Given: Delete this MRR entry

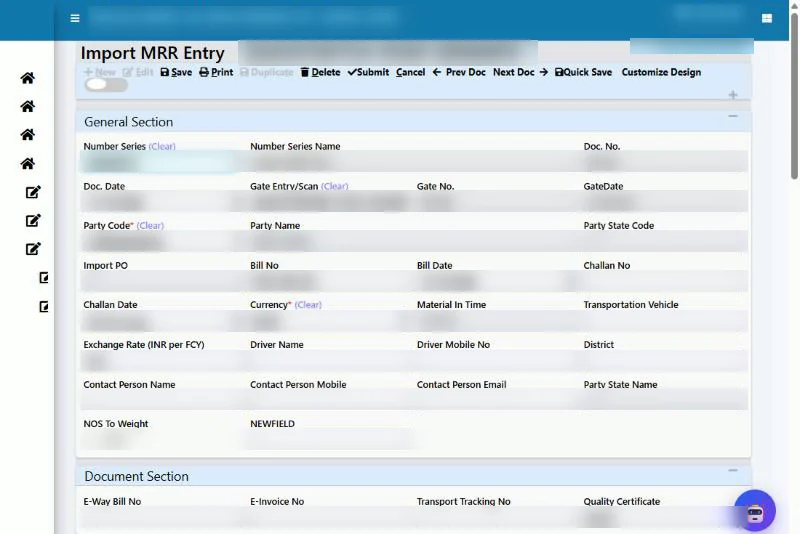Looking at the screenshot, I should pyautogui.click(x=320, y=72).
